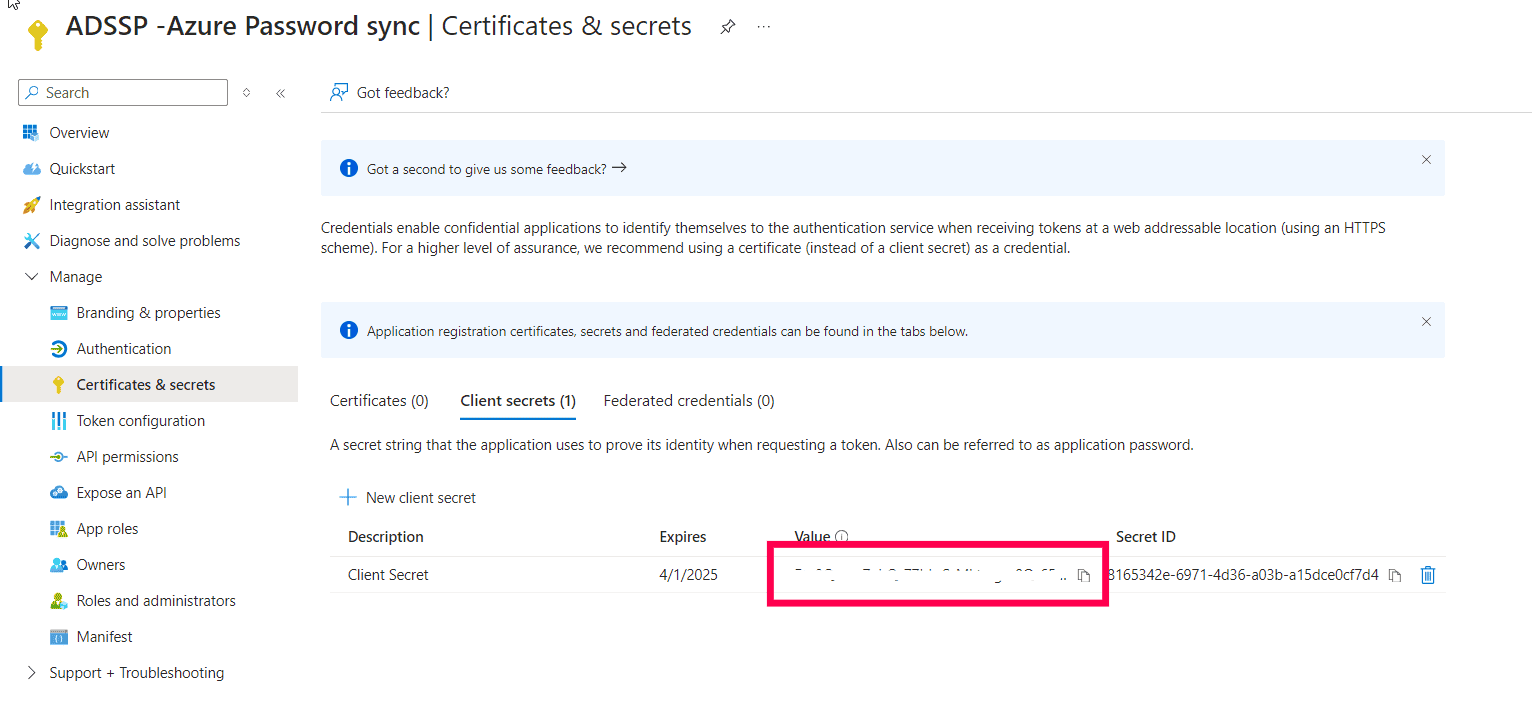Copy the Secret ID
This screenshot has height=712, width=1532.
point(1396,575)
